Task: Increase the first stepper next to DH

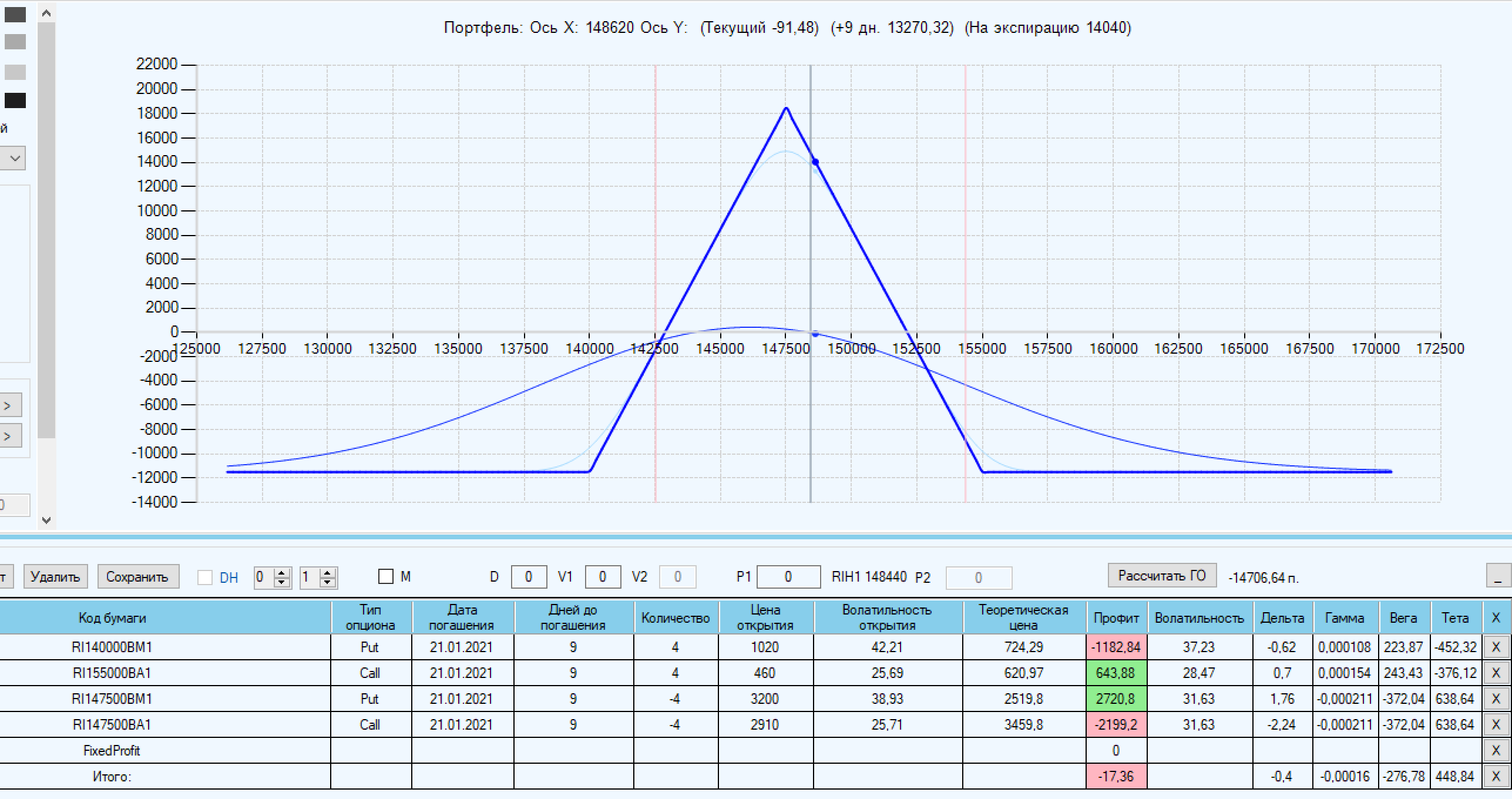Action: coord(283,573)
